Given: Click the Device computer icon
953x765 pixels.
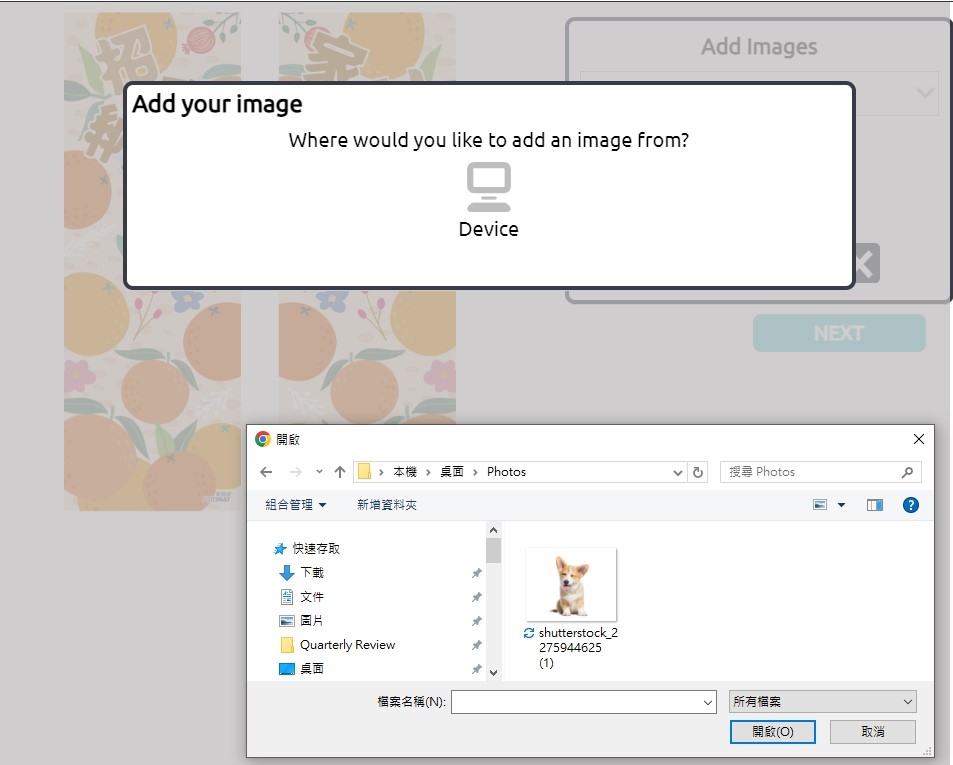Looking at the screenshot, I should tap(488, 187).
